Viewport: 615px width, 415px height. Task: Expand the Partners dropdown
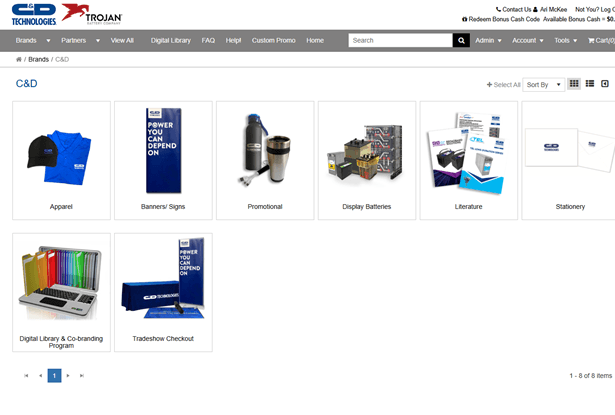click(x=80, y=40)
